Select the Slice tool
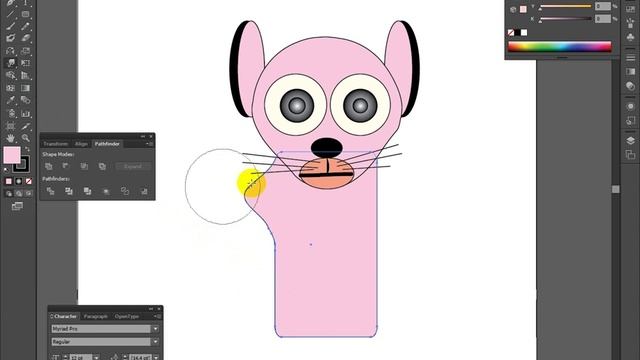The image size is (640, 360). click(x=25, y=126)
